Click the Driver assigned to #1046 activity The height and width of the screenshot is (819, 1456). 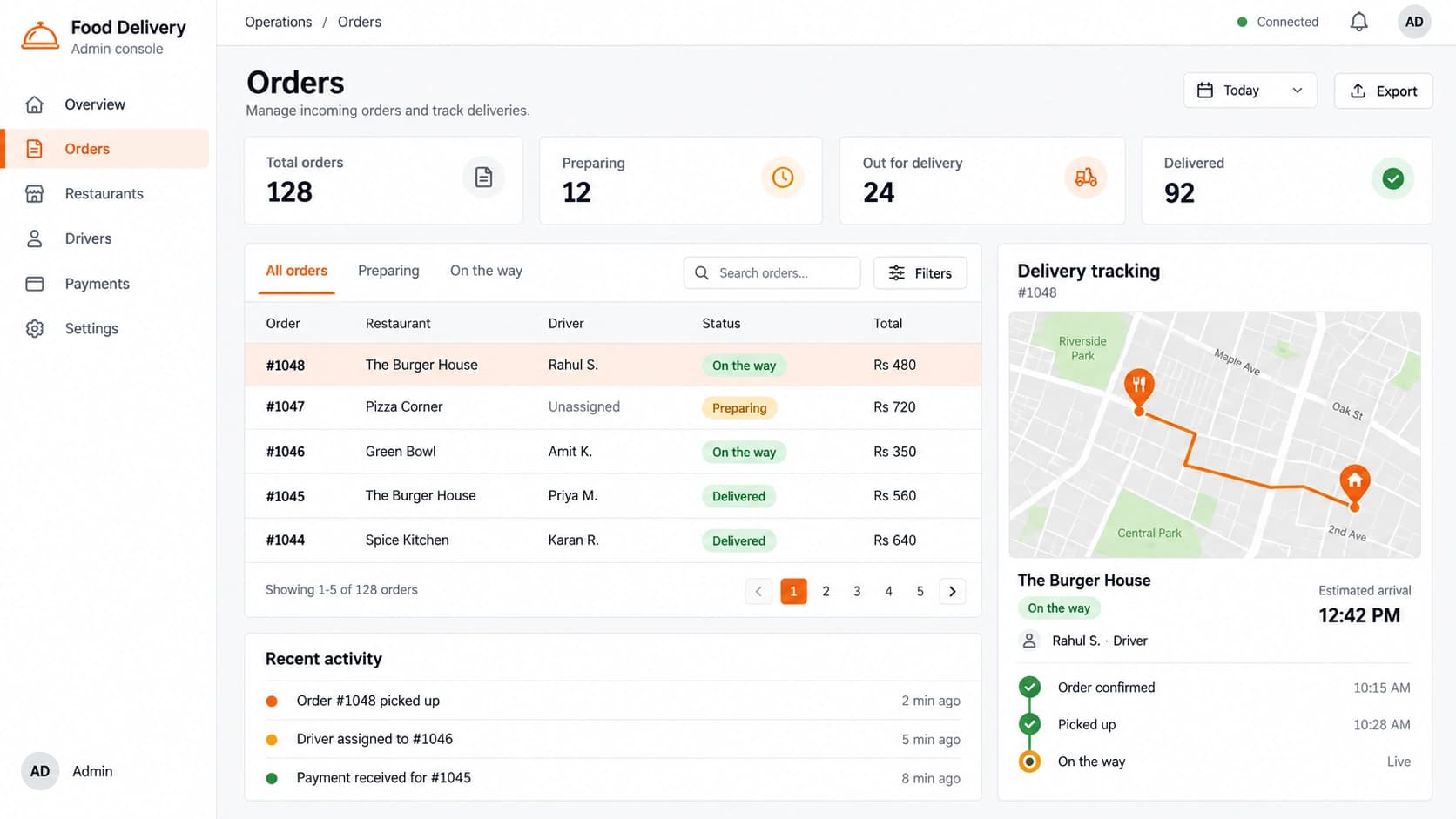pyautogui.click(x=613, y=739)
